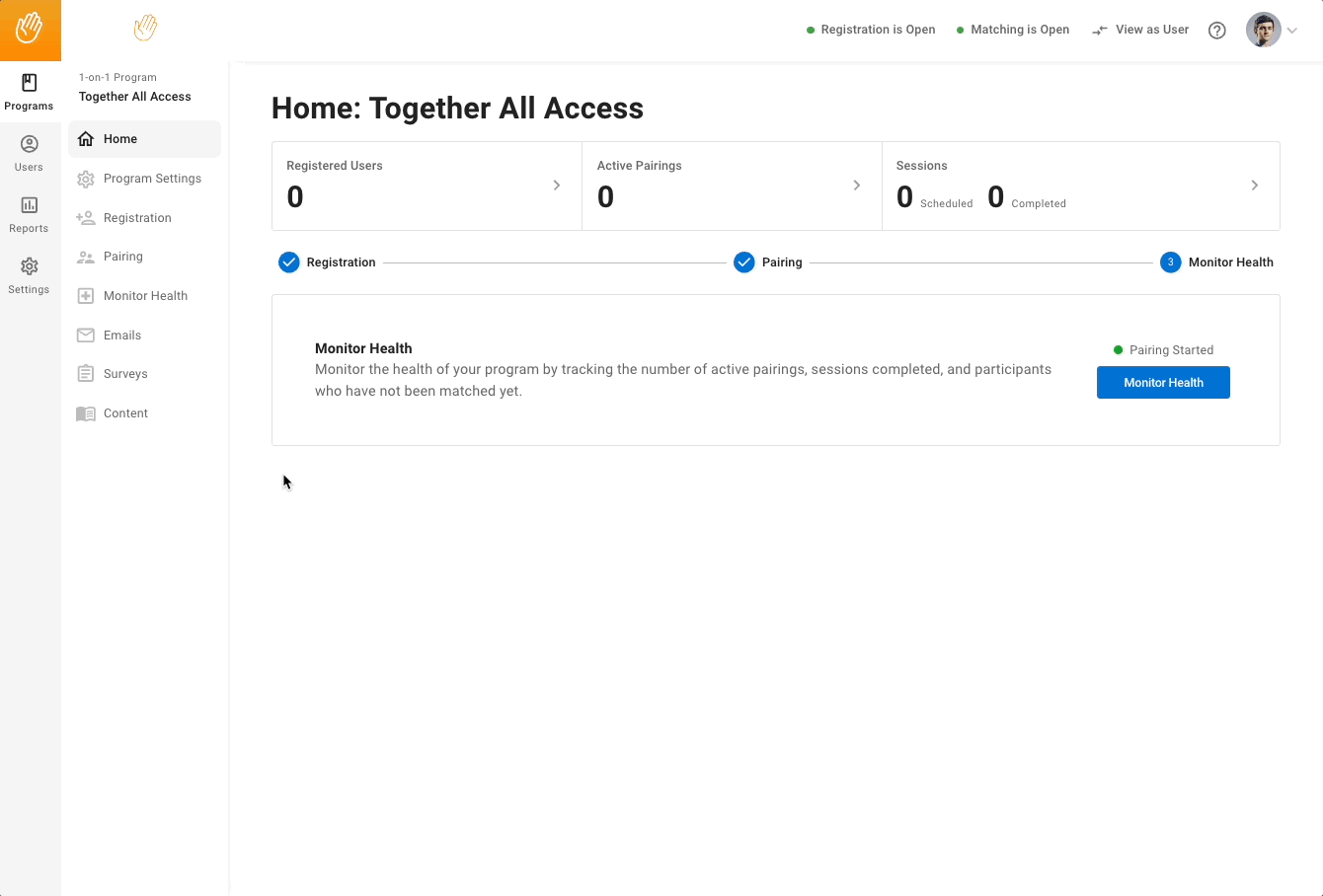This screenshot has height=896, width=1323.
Task: Toggle the Registration is Open status
Action: tap(870, 30)
